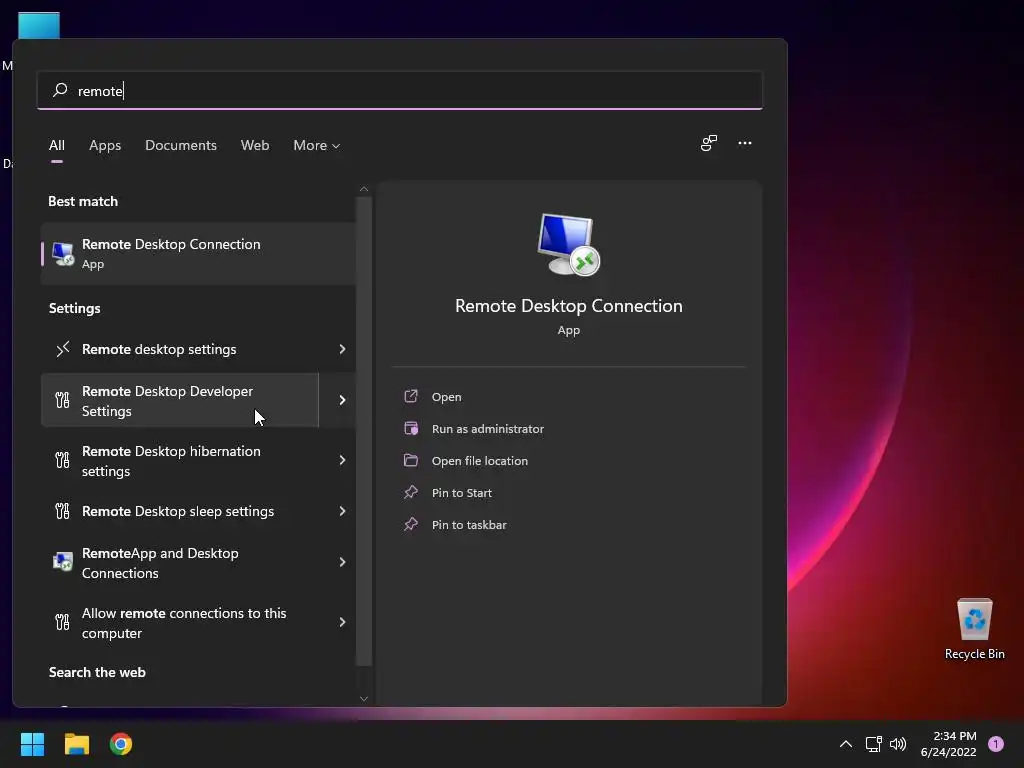Click the results scrollbar down arrow
Screen dimensions: 1024x768
[x=364, y=698]
